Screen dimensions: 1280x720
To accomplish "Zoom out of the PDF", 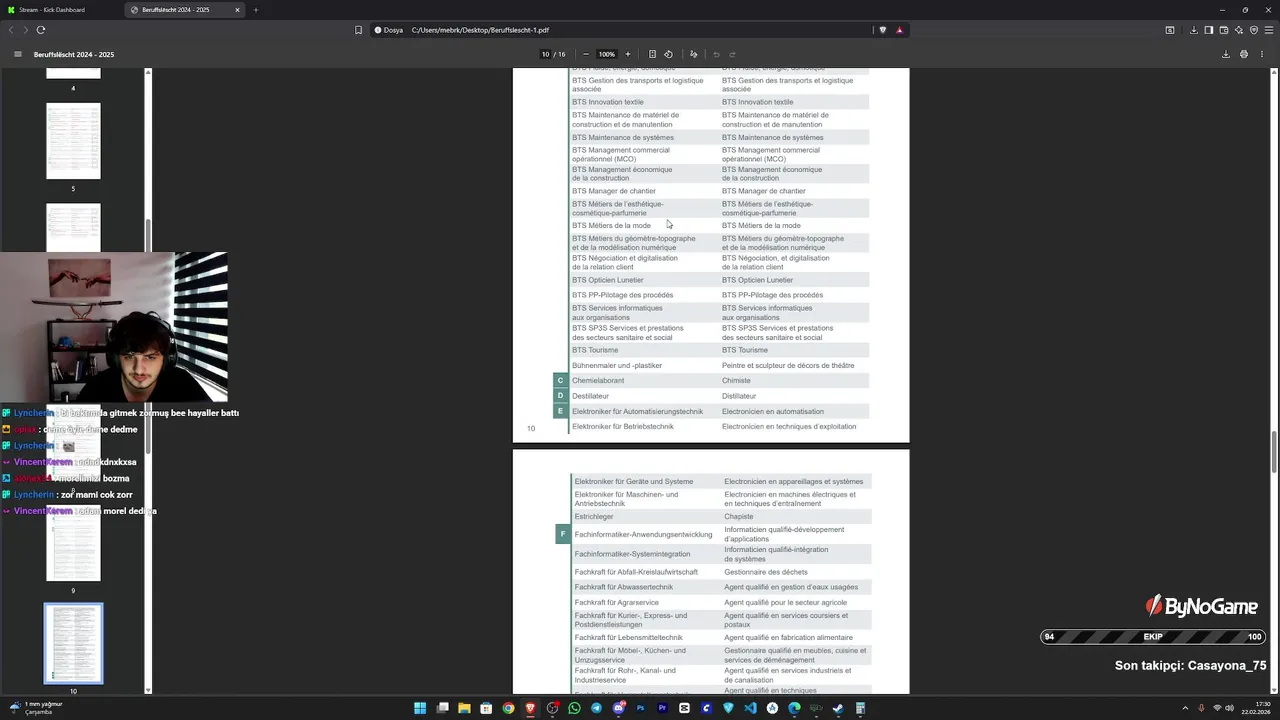I will (586, 54).
